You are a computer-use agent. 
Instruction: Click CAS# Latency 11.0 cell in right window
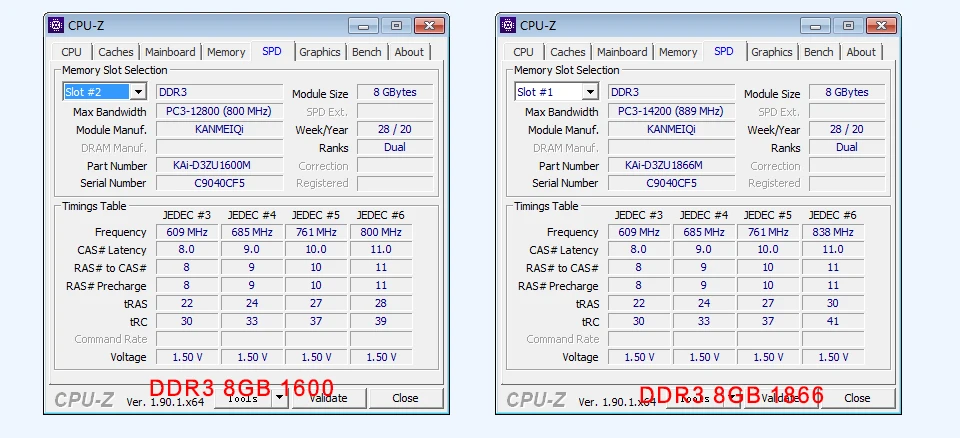[x=833, y=249]
